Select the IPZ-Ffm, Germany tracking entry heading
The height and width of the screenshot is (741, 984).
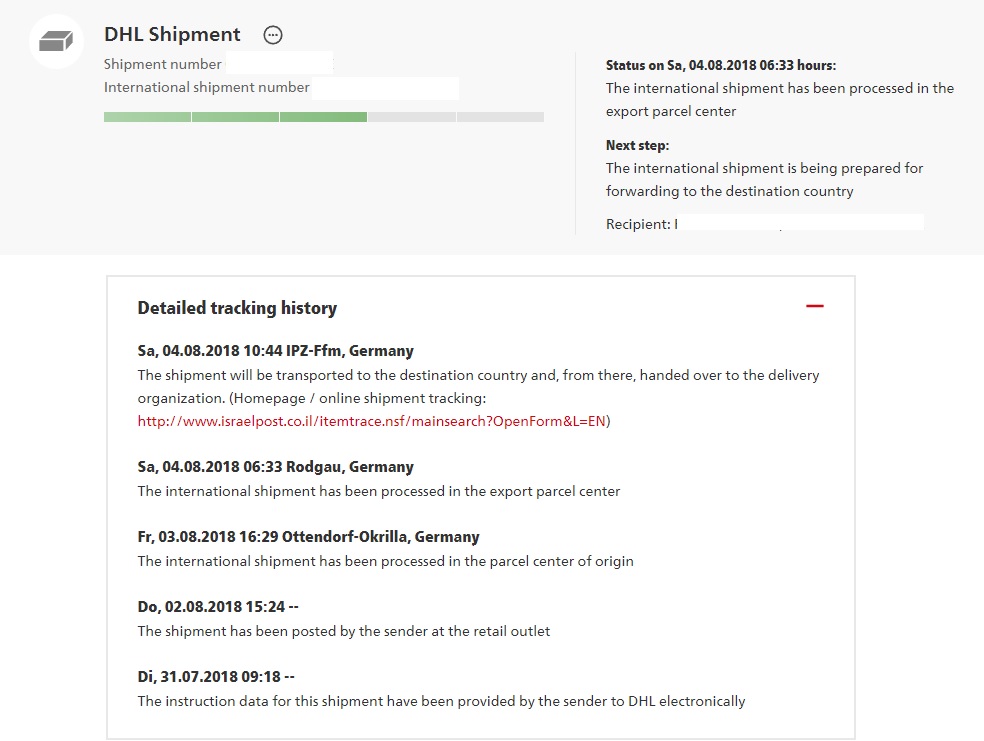(x=275, y=351)
